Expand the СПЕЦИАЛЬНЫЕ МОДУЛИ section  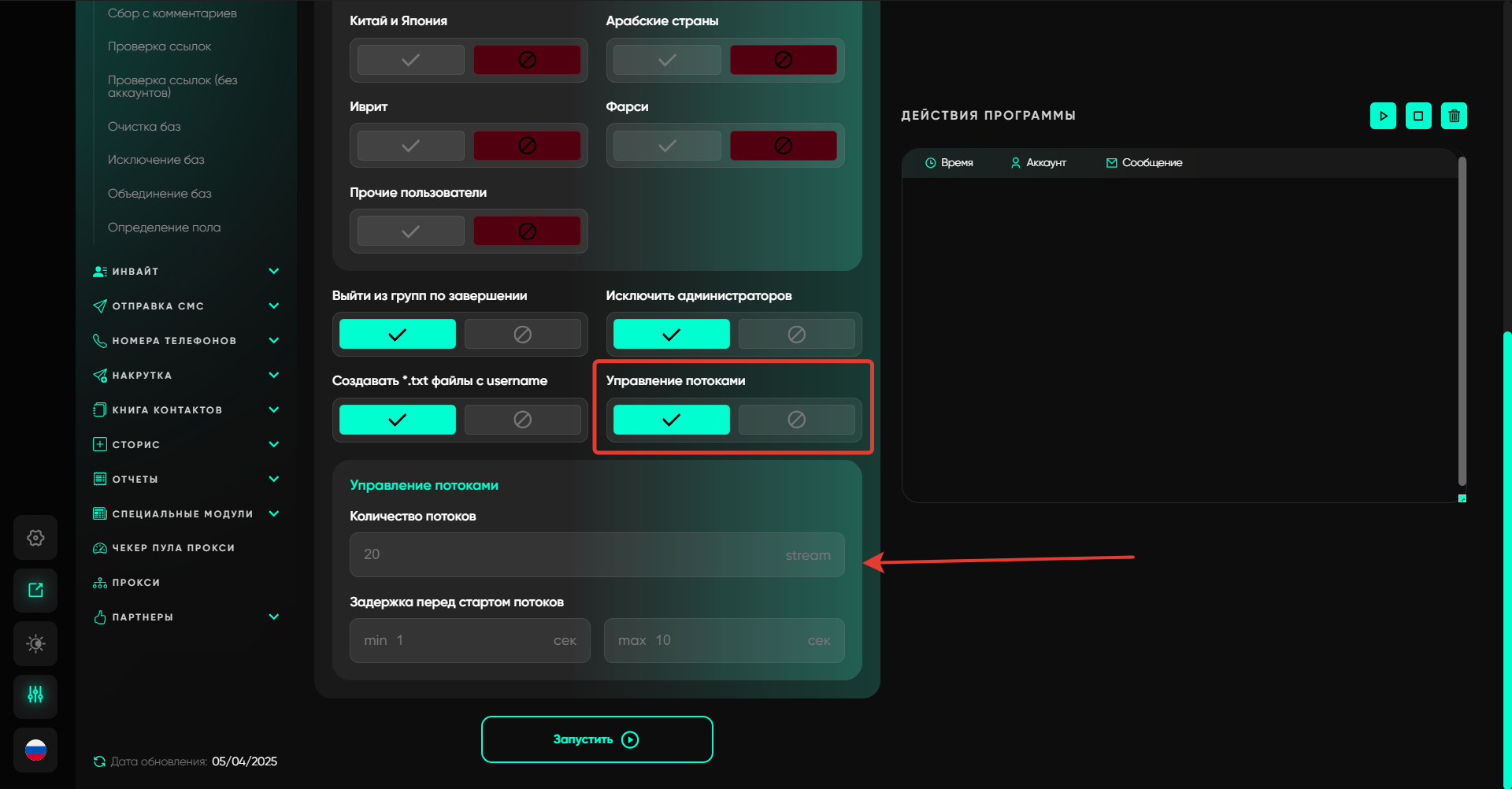273,514
